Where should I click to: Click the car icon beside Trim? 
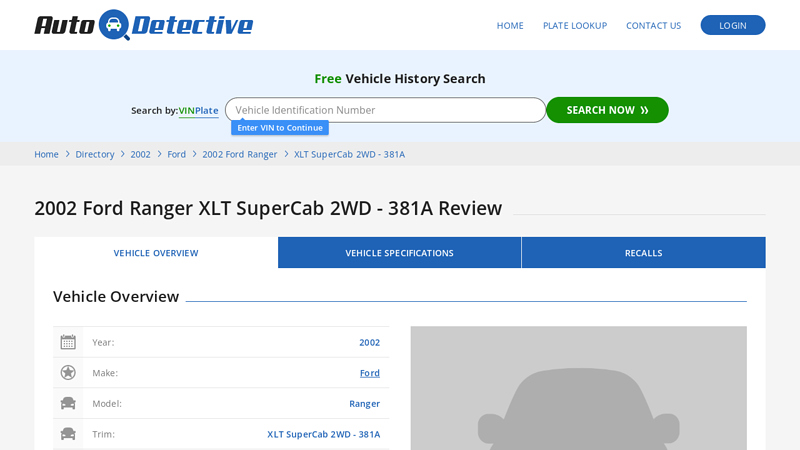(x=68, y=434)
